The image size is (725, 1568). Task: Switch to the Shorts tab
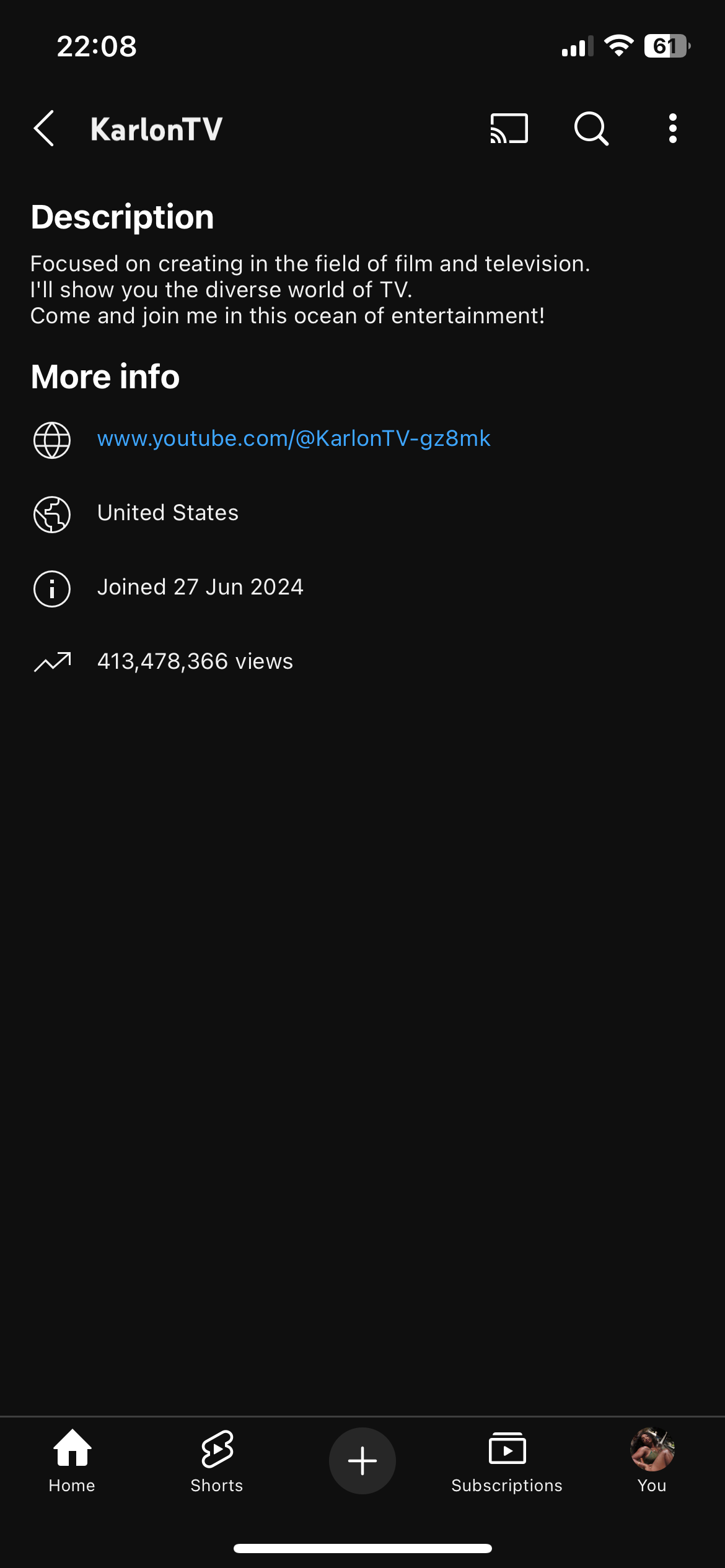coord(217,1461)
